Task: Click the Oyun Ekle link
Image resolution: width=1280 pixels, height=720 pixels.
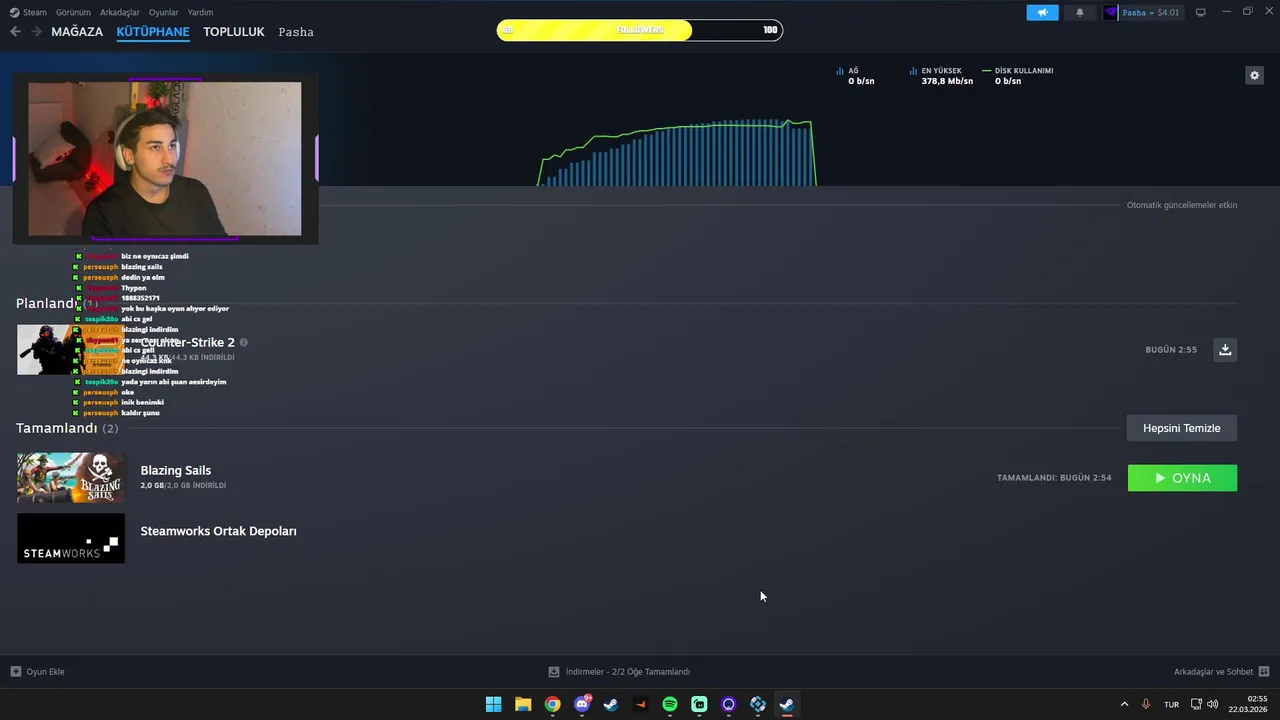Action: click(x=45, y=671)
